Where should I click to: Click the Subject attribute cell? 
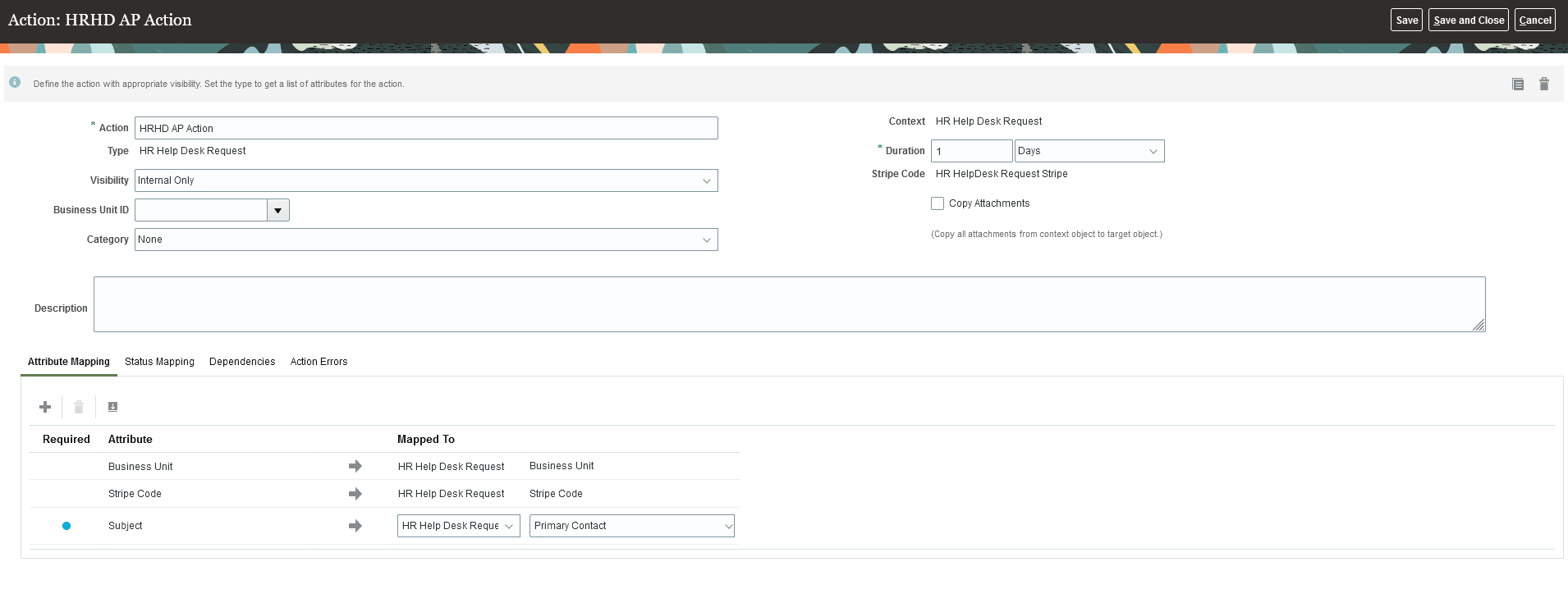point(126,526)
